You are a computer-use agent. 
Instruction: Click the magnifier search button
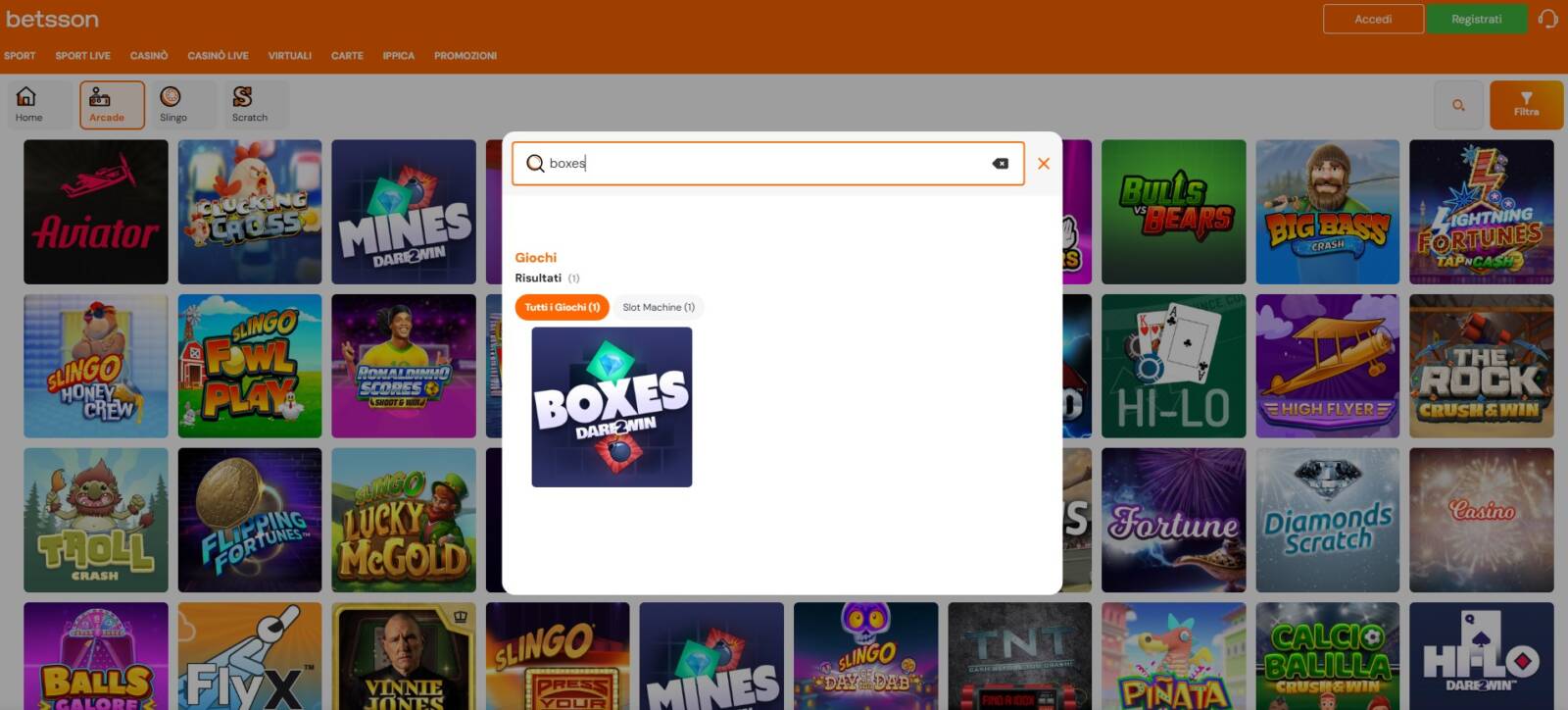1458,105
